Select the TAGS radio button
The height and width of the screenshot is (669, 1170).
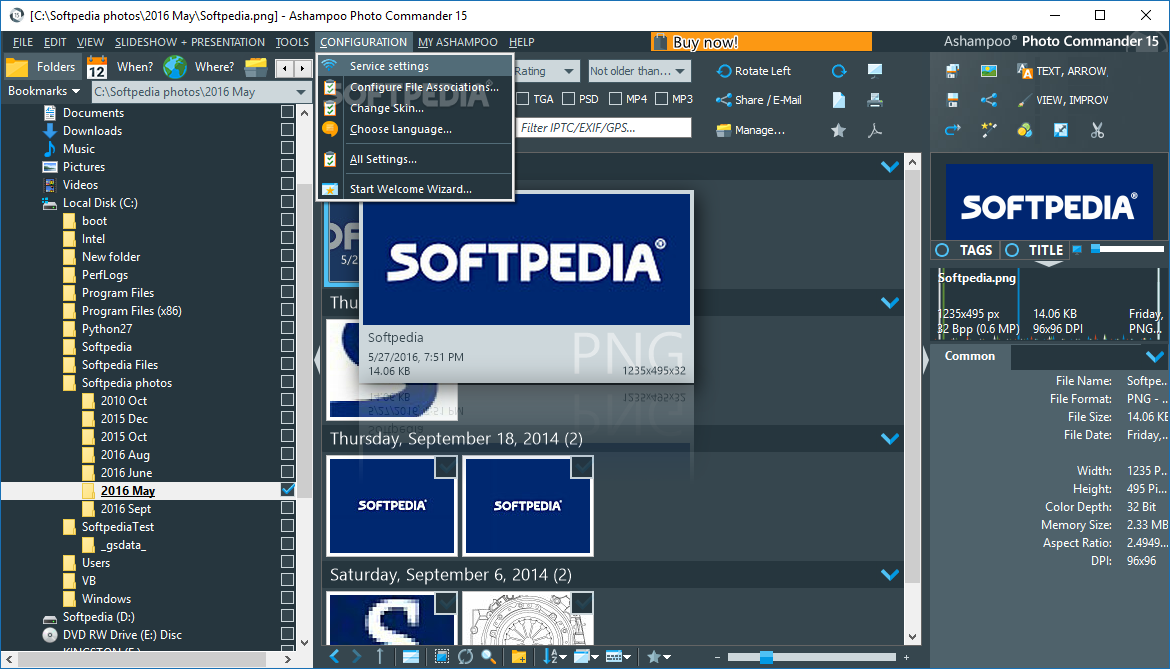942,250
